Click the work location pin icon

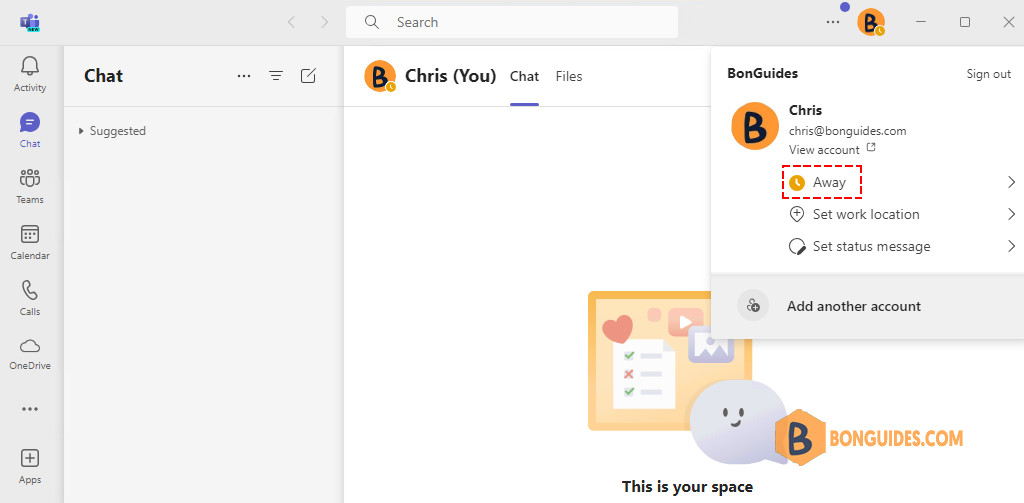pyautogui.click(x=797, y=214)
